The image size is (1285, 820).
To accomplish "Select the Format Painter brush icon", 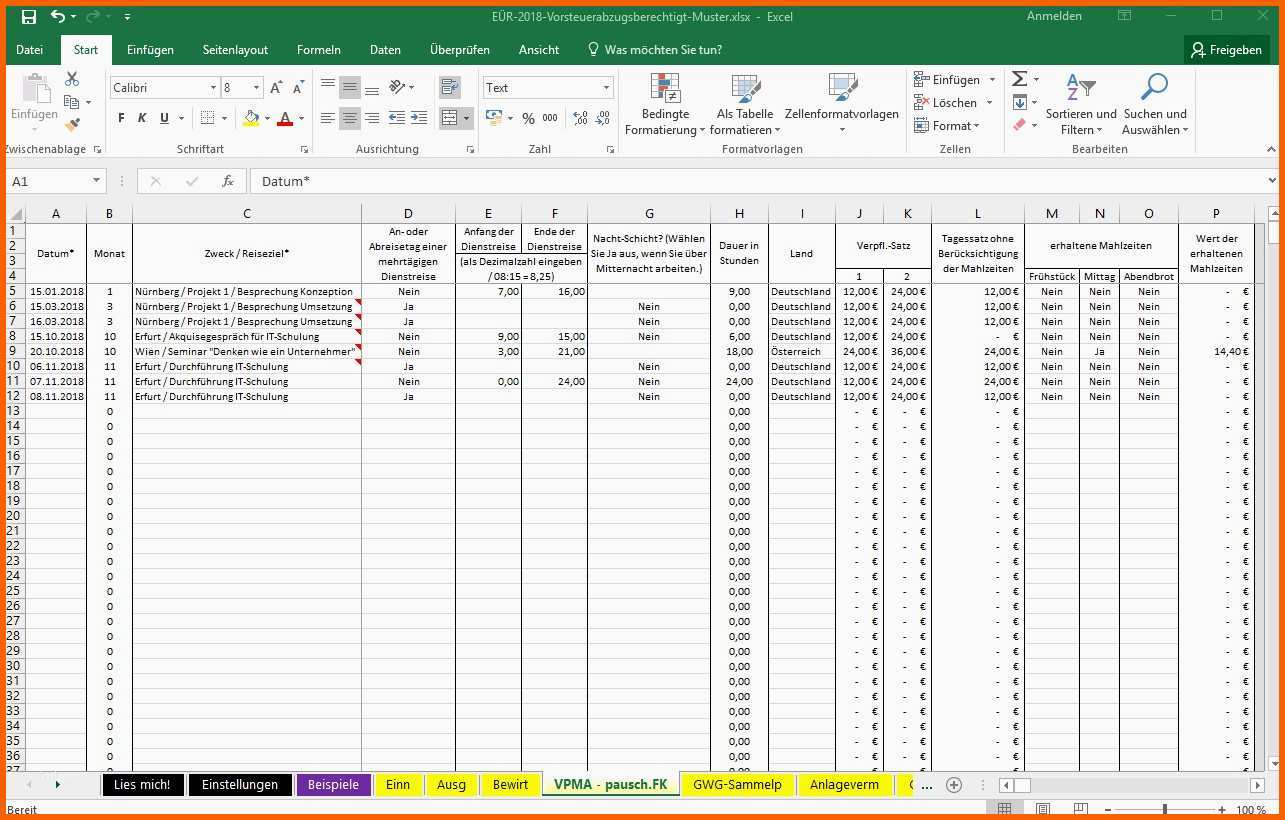I will [x=72, y=125].
